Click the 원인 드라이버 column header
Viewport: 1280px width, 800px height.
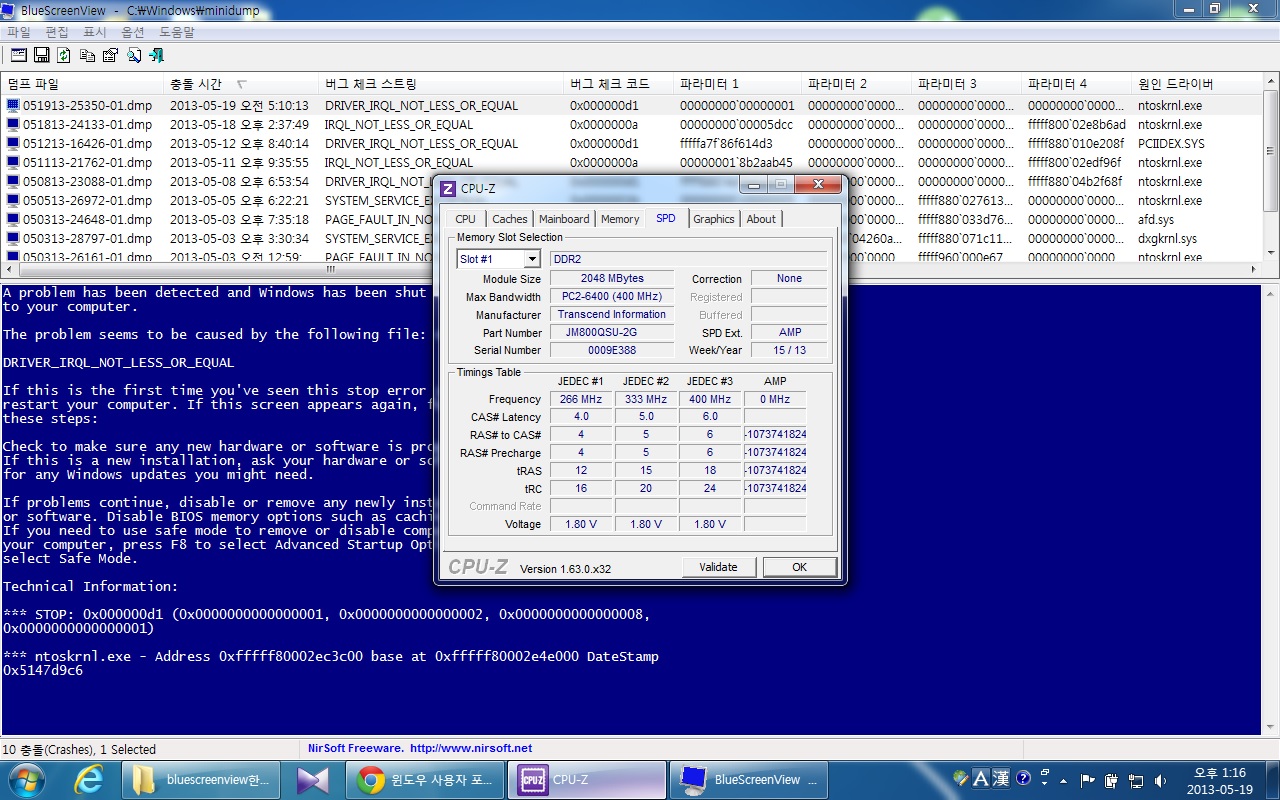point(1196,84)
